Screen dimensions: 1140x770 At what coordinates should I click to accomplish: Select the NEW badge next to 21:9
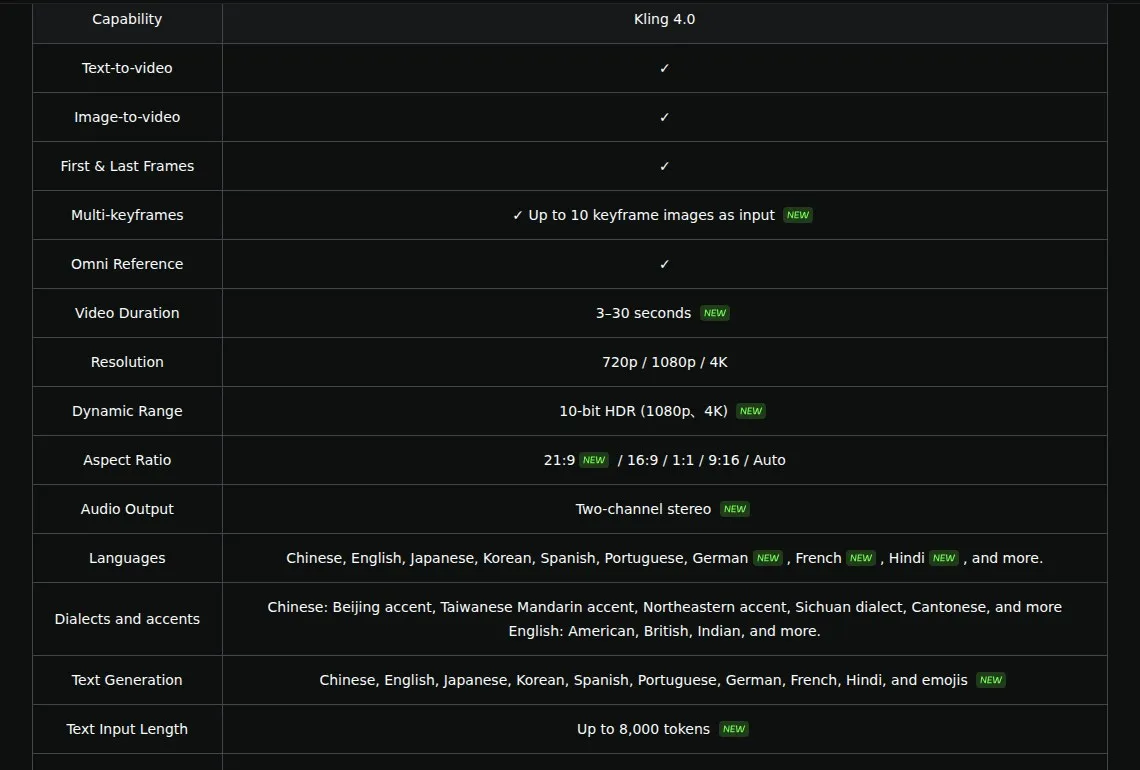coord(594,460)
